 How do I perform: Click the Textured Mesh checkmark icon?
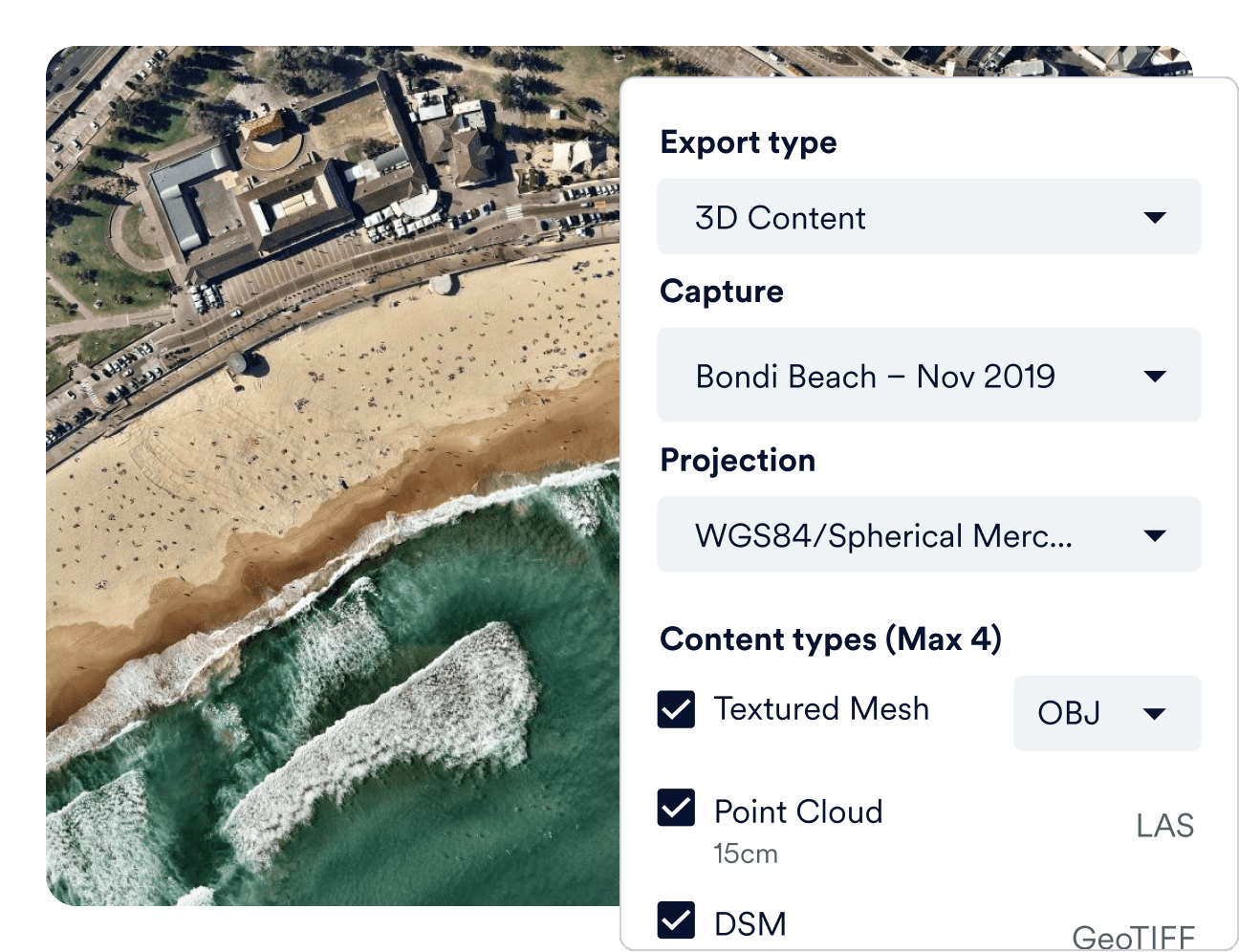click(676, 708)
